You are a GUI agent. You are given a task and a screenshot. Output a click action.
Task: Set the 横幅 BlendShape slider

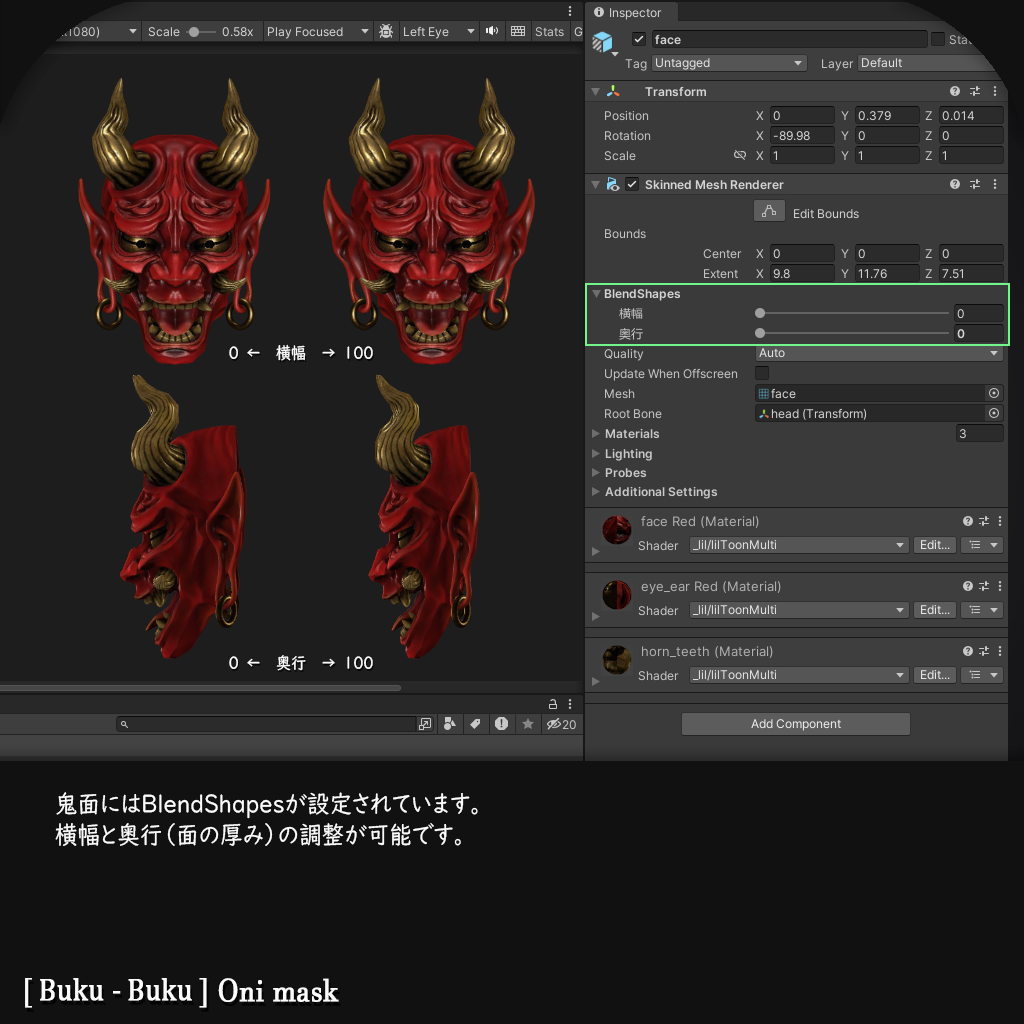pyautogui.click(x=759, y=313)
